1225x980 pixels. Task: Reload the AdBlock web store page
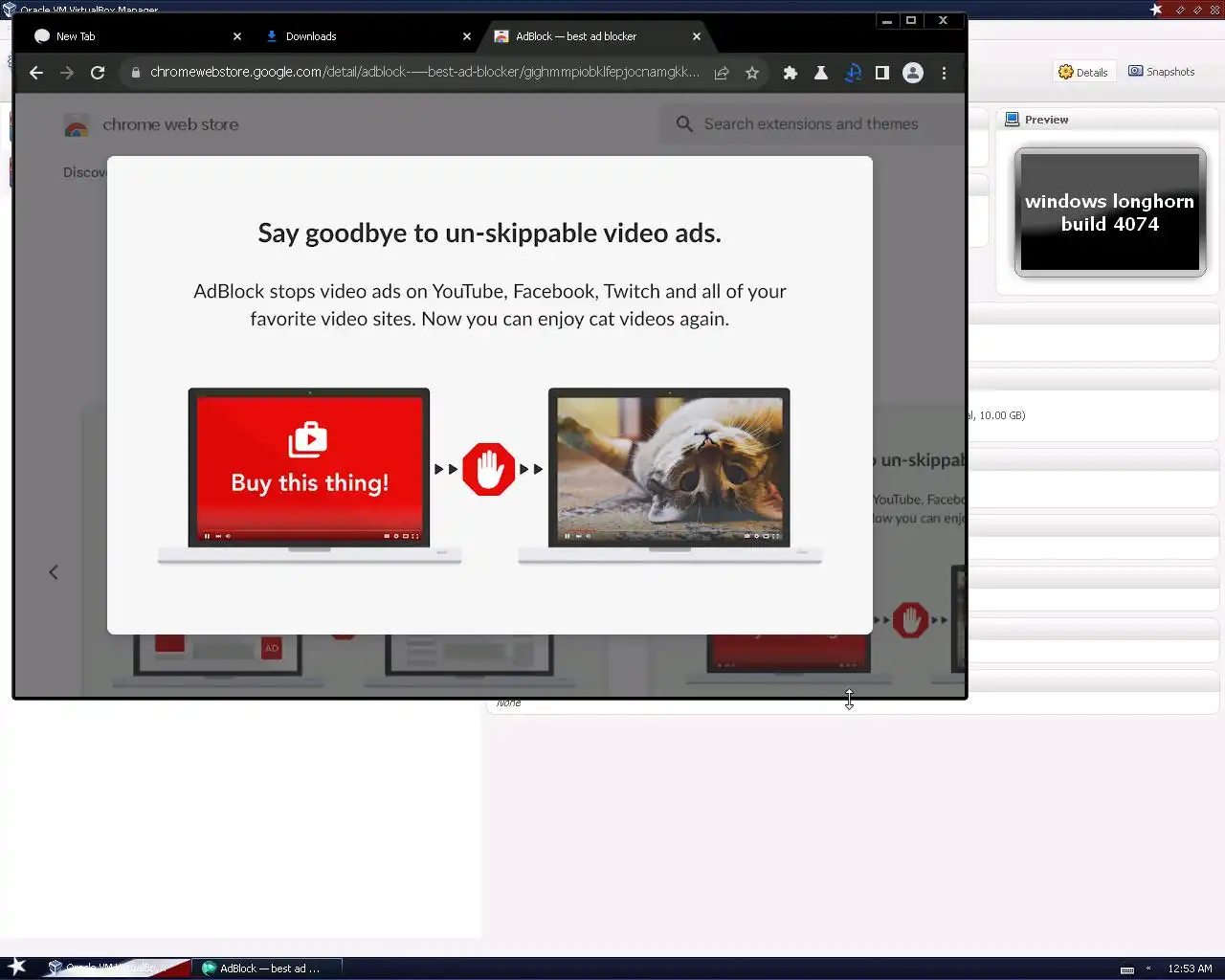(98, 73)
